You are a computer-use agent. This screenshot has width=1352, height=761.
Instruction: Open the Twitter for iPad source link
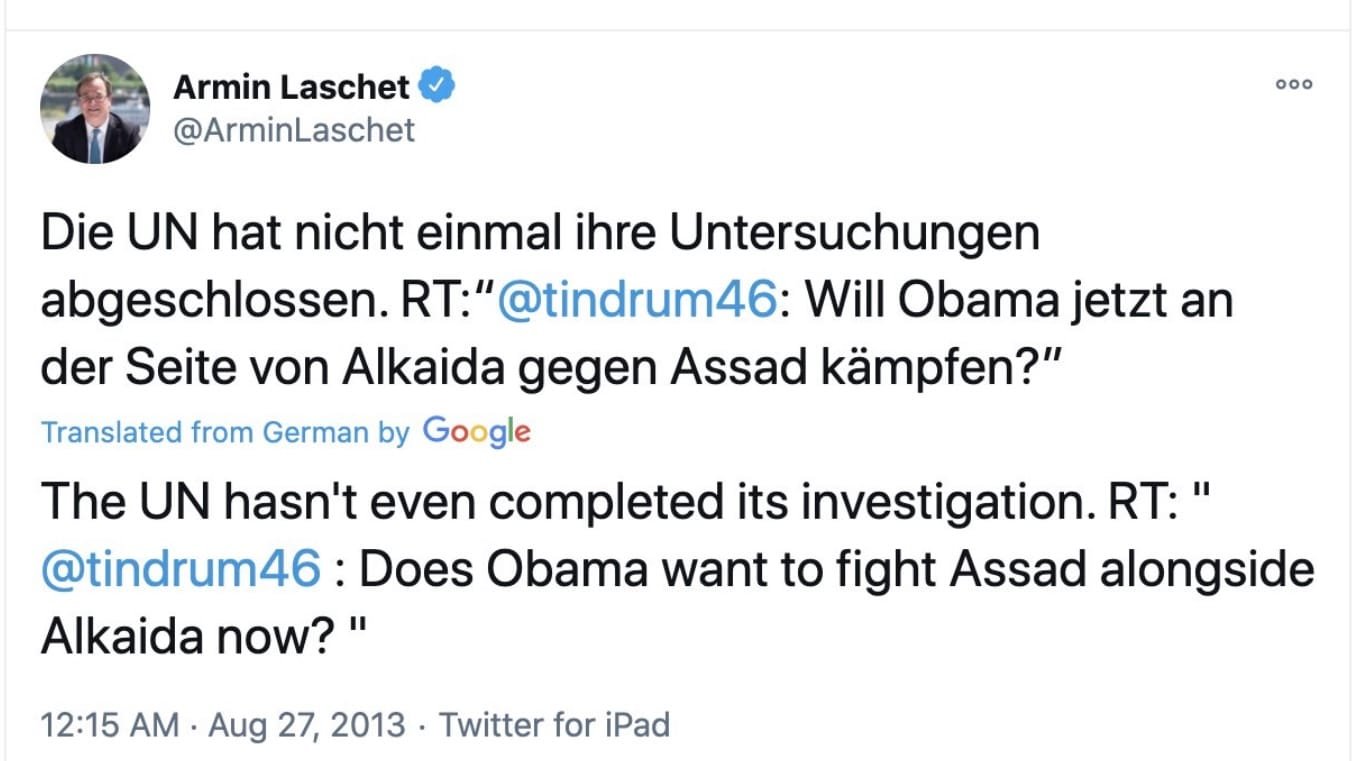[555, 724]
